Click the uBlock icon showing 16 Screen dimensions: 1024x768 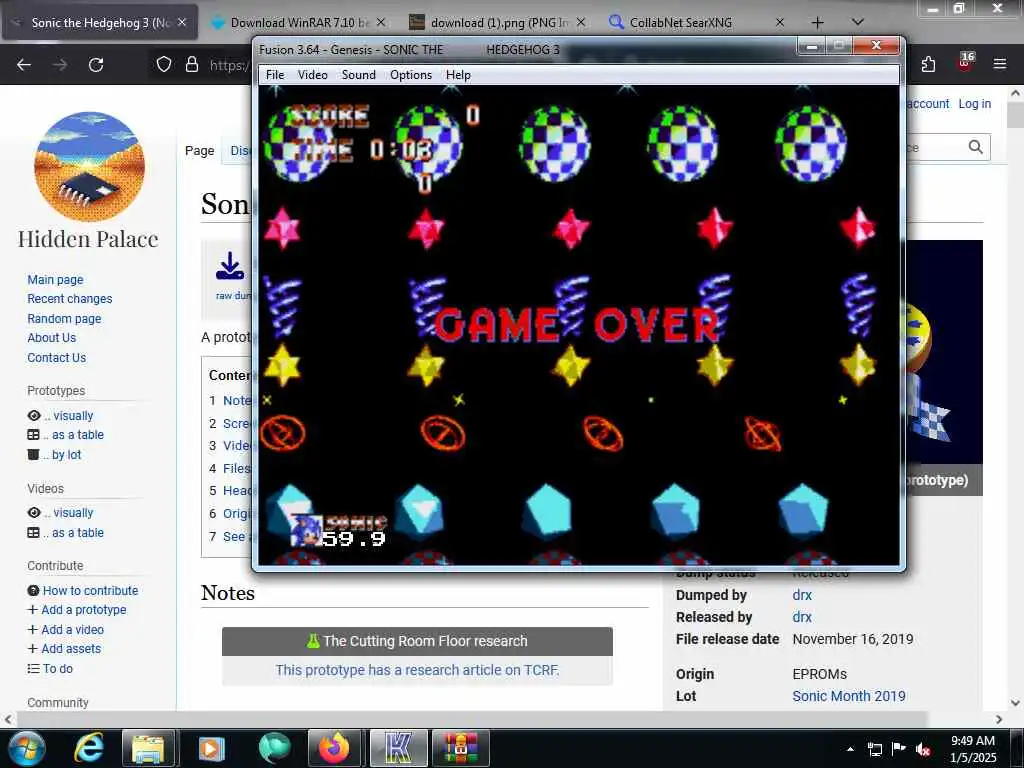[x=965, y=63]
